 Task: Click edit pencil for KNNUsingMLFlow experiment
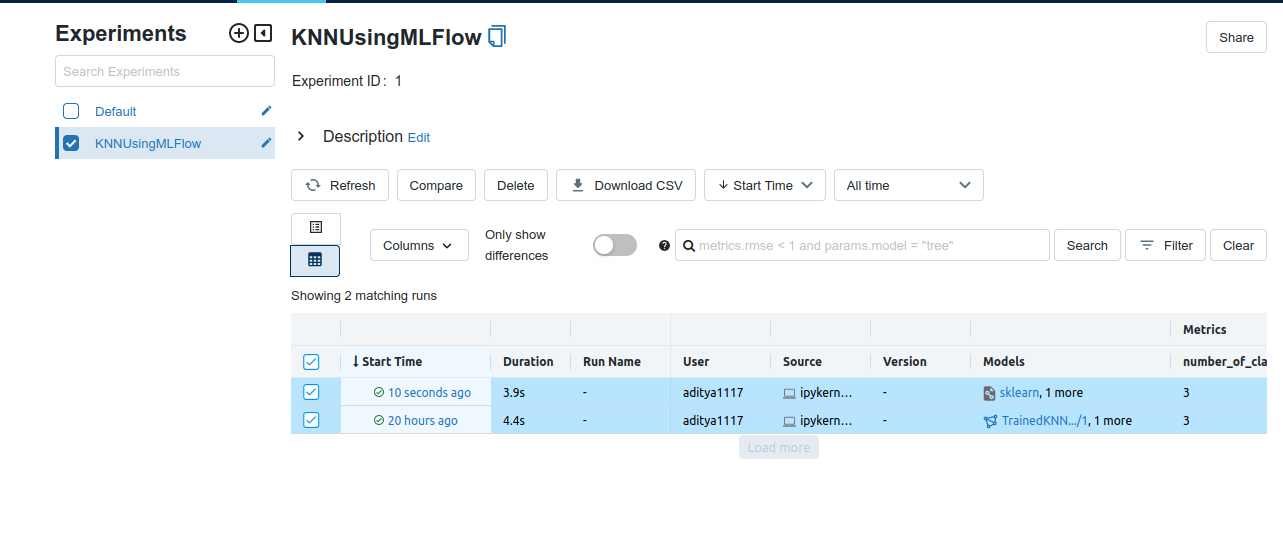tap(266, 143)
